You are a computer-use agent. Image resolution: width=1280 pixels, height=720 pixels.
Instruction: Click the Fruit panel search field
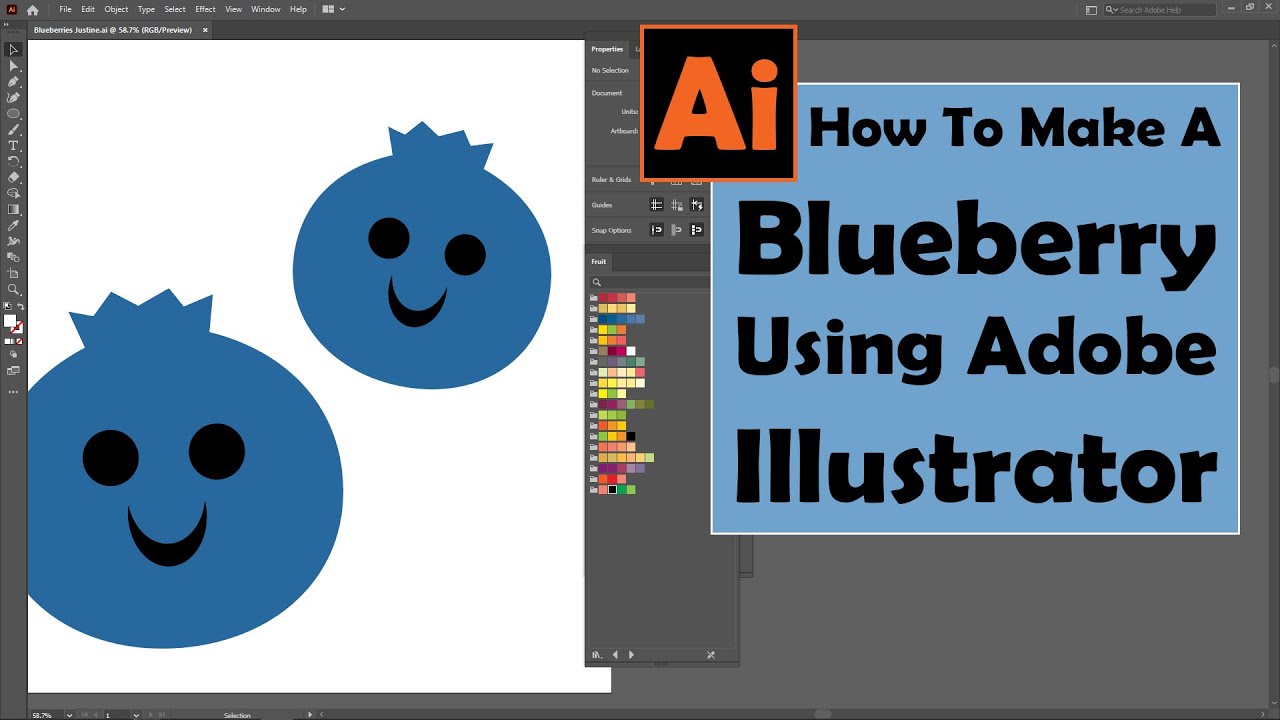650,283
